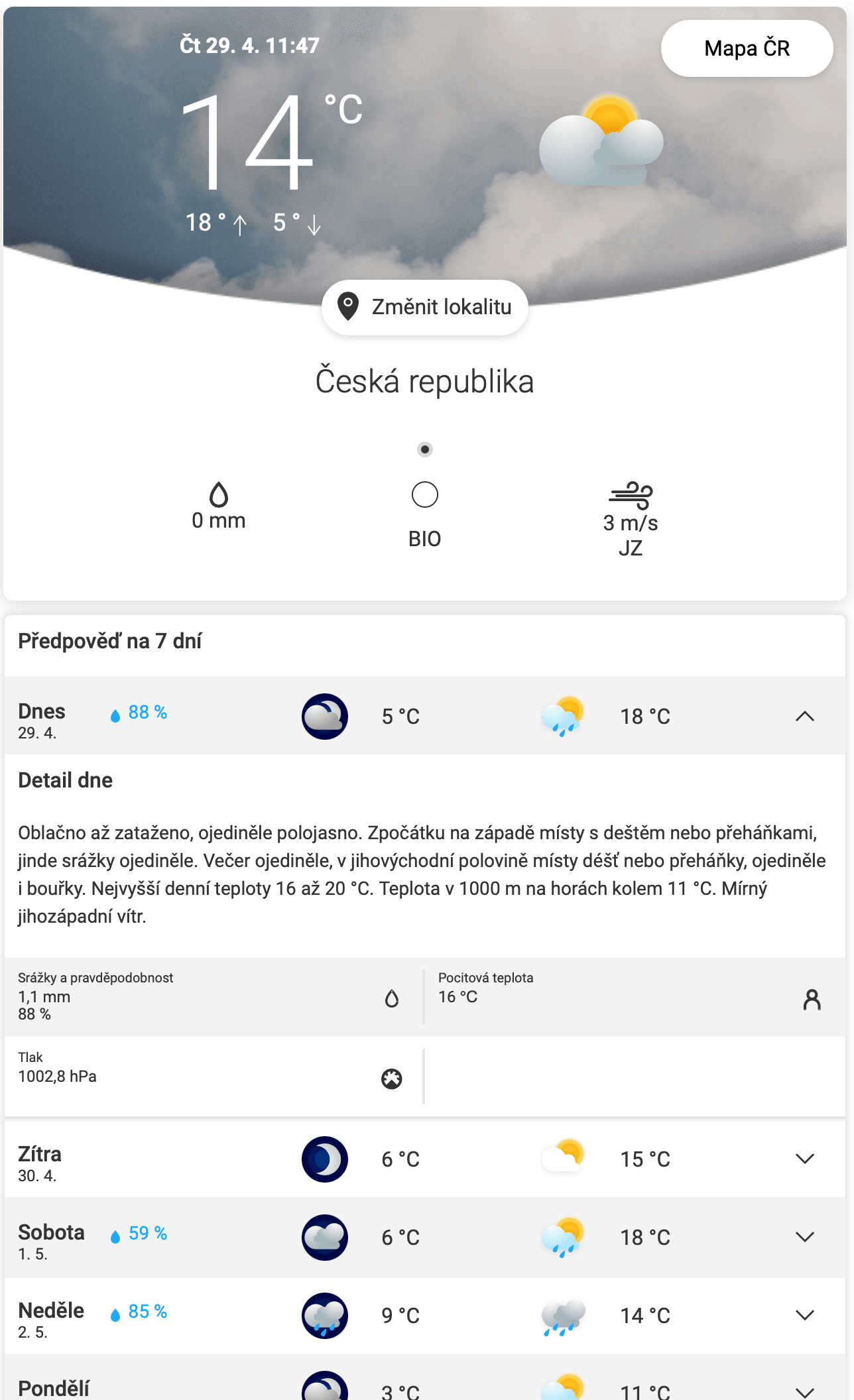The width and height of the screenshot is (854, 1400).
Task: Click the carousel page indicator dot
Action: click(x=424, y=448)
